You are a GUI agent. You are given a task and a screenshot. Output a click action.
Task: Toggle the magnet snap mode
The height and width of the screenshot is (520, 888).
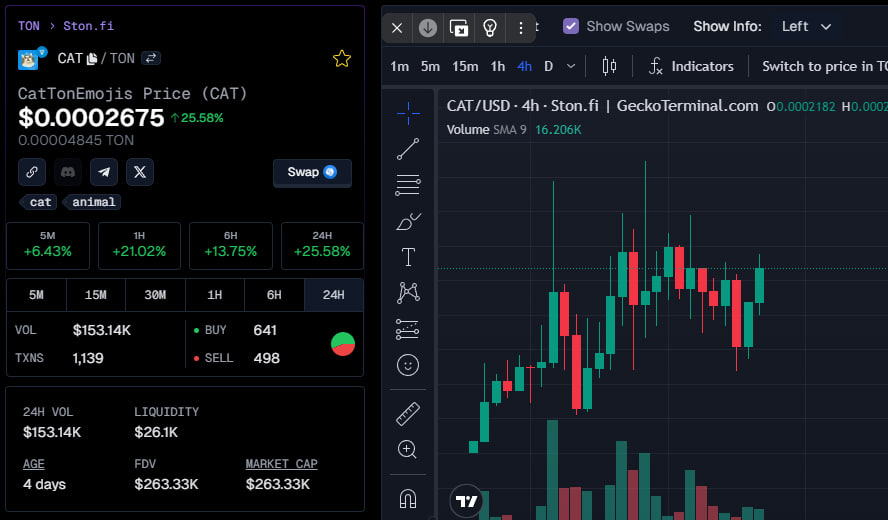click(x=408, y=498)
